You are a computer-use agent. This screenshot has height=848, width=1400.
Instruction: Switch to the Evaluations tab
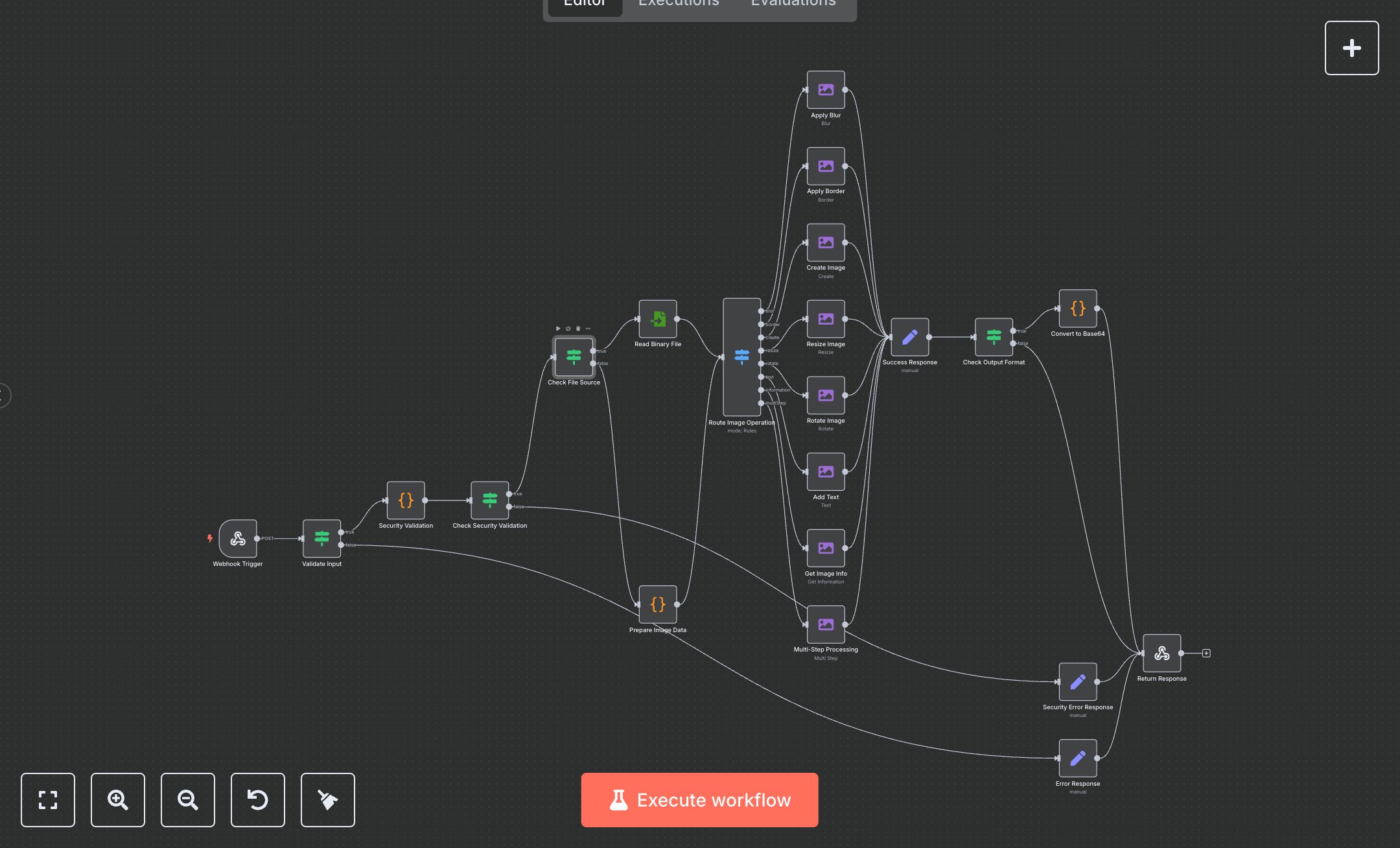pyautogui.click(x=793, y=4)
